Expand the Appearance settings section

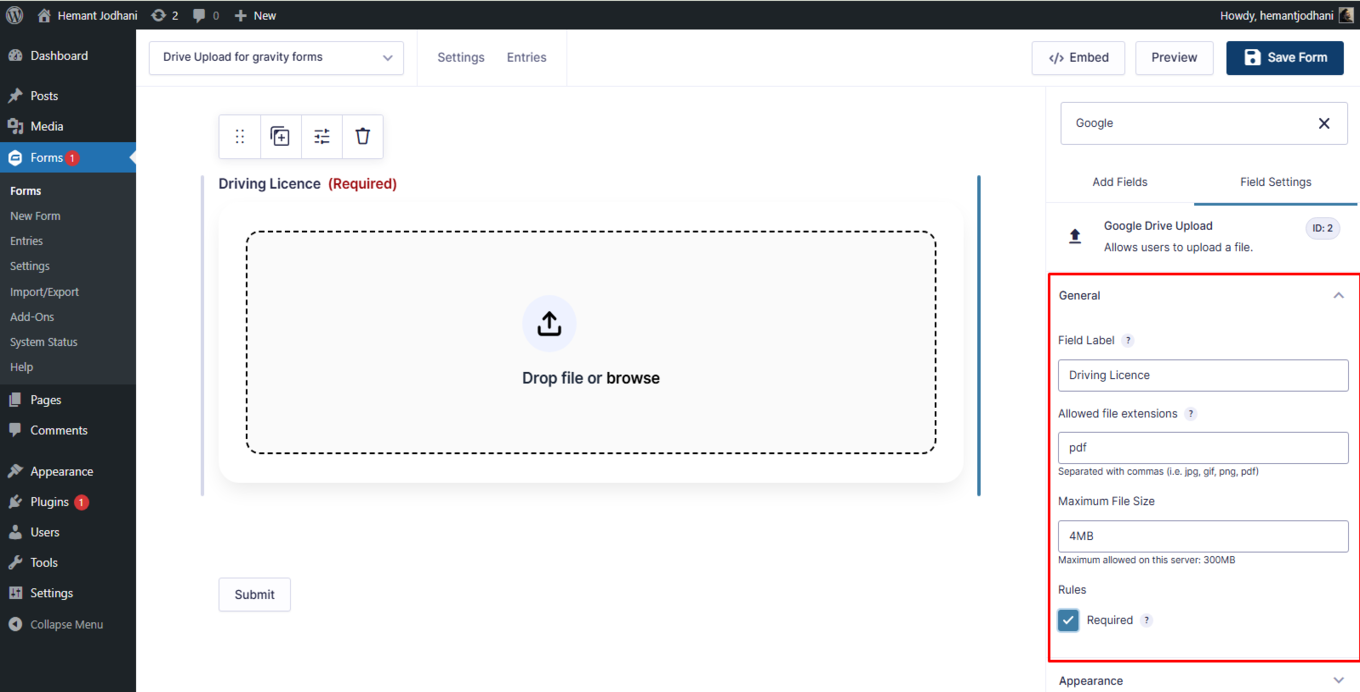(1338, 680)
